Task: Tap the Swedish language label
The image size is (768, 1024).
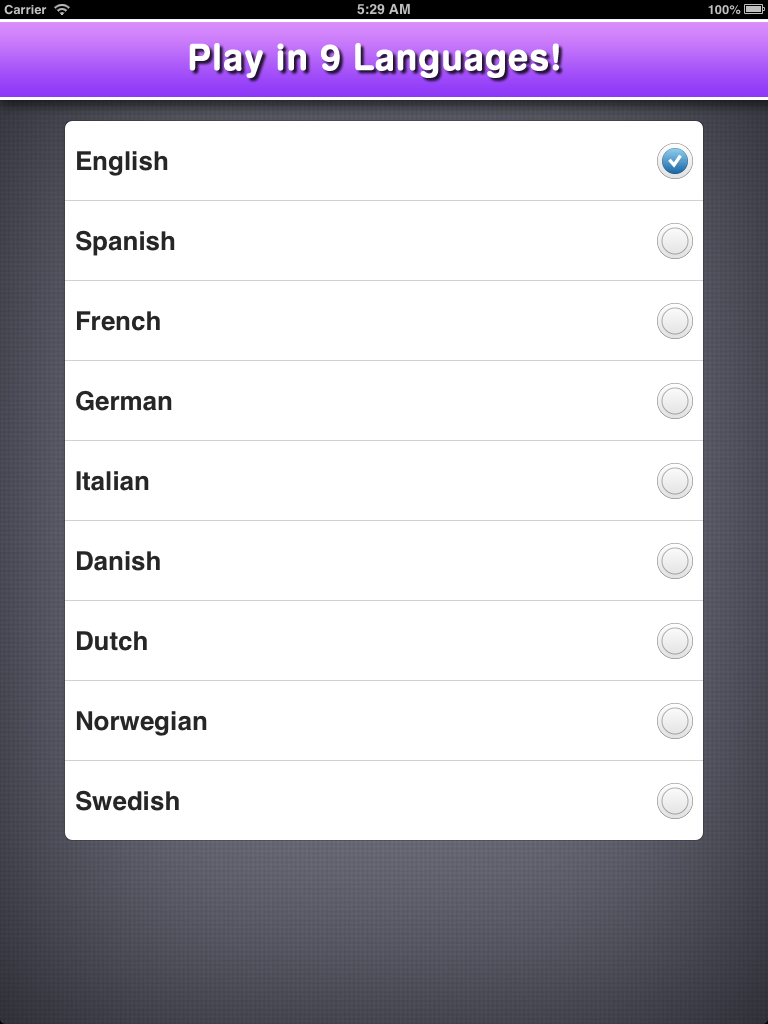Action: click(128, 801)
